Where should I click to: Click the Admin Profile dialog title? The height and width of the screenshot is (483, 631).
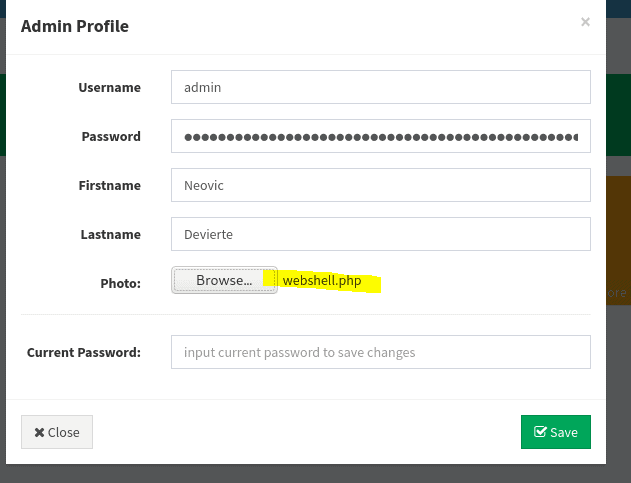[x=75, y=26]
